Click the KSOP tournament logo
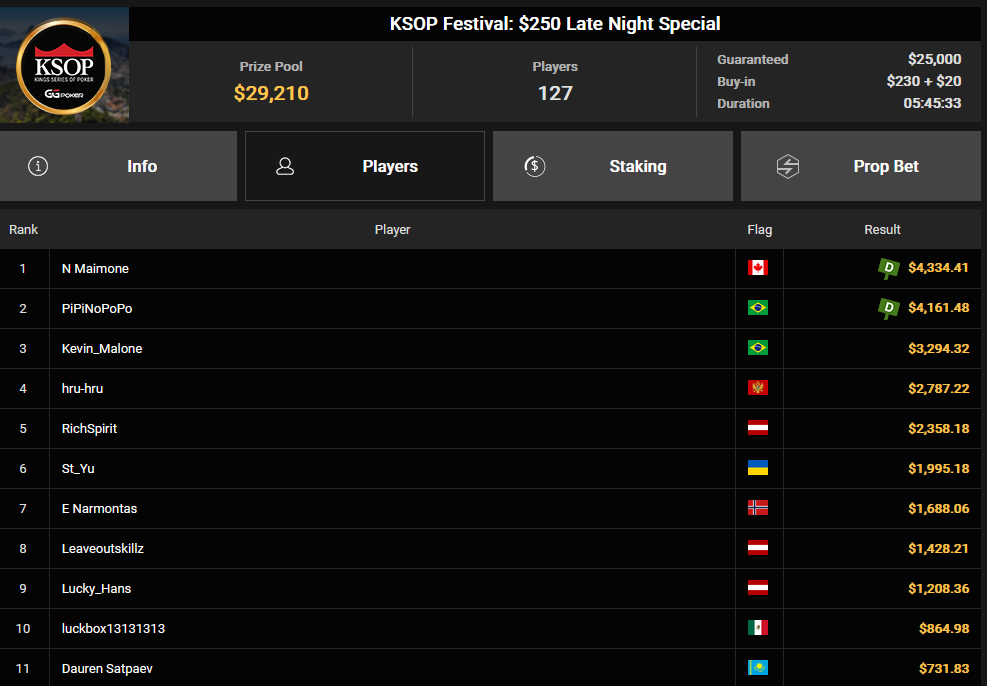This screenshot has width=987, height=686. [64, 65]
